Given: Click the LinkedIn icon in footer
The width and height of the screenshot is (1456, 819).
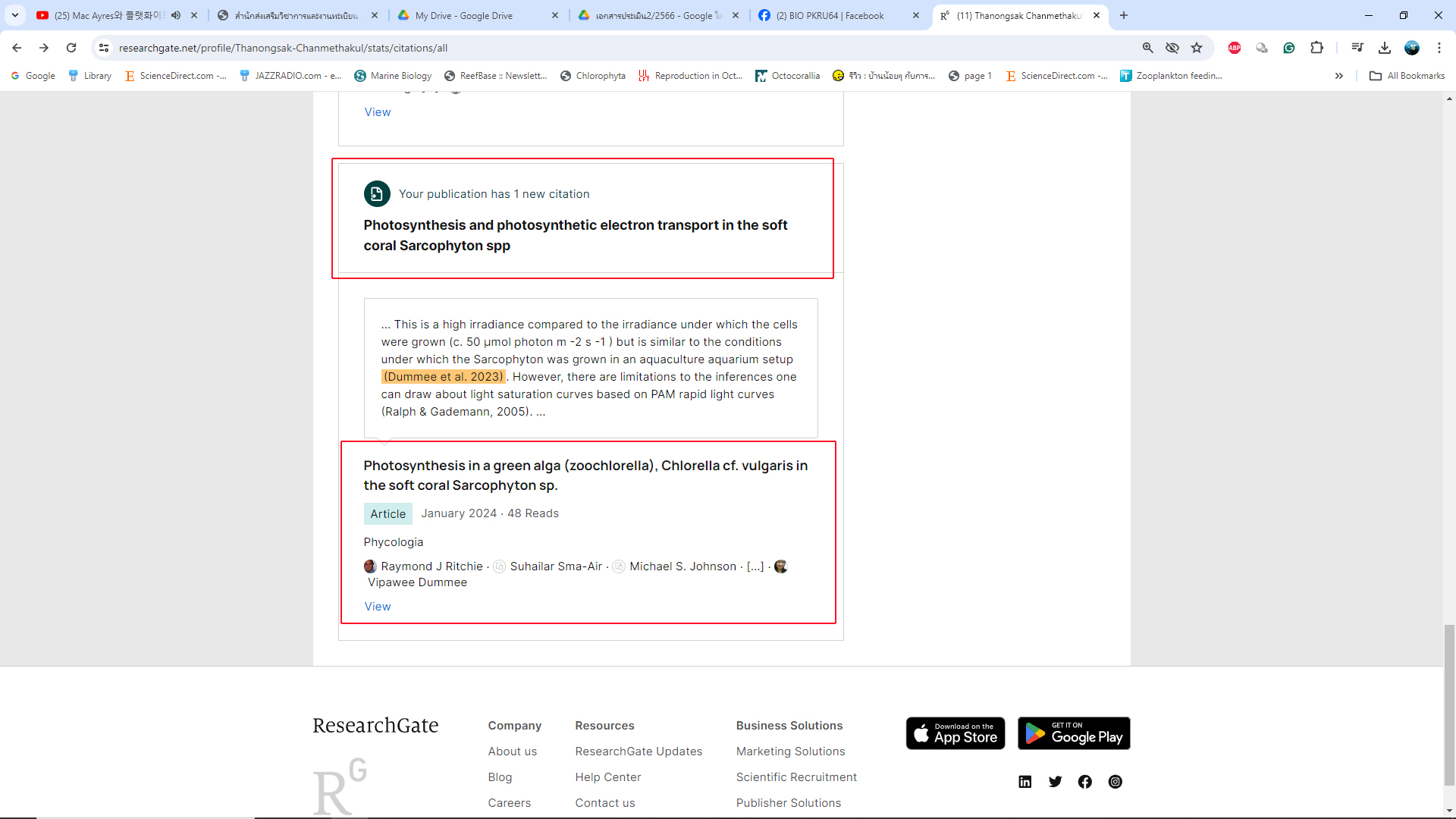Looking at the screenshot, I should 1025,782.
